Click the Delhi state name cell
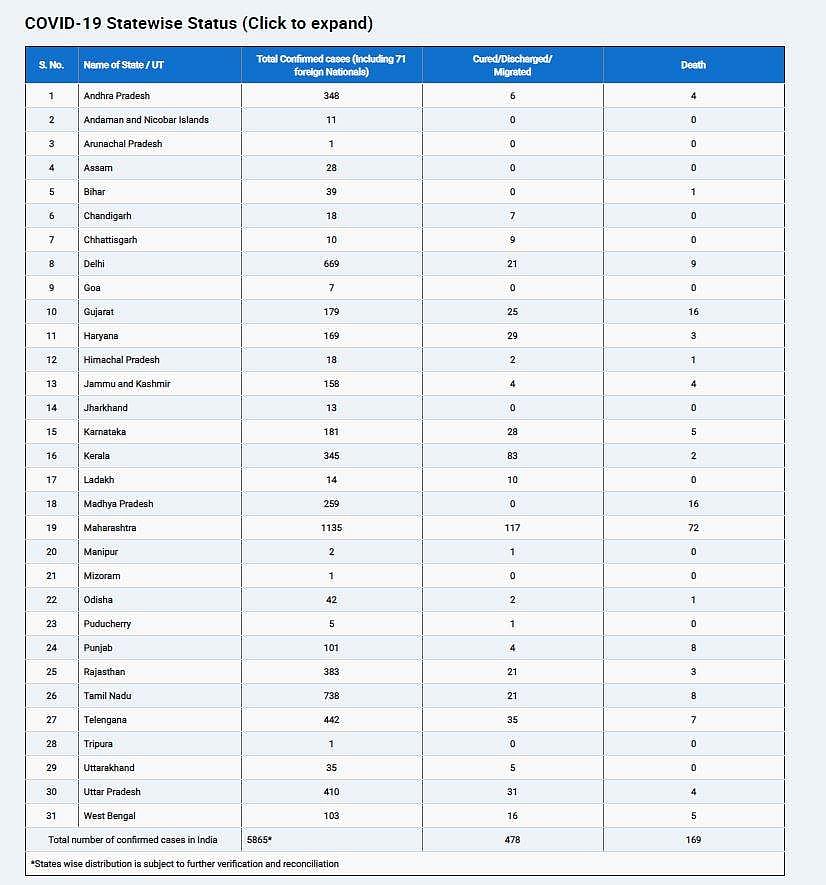 (x=95, y=264)
